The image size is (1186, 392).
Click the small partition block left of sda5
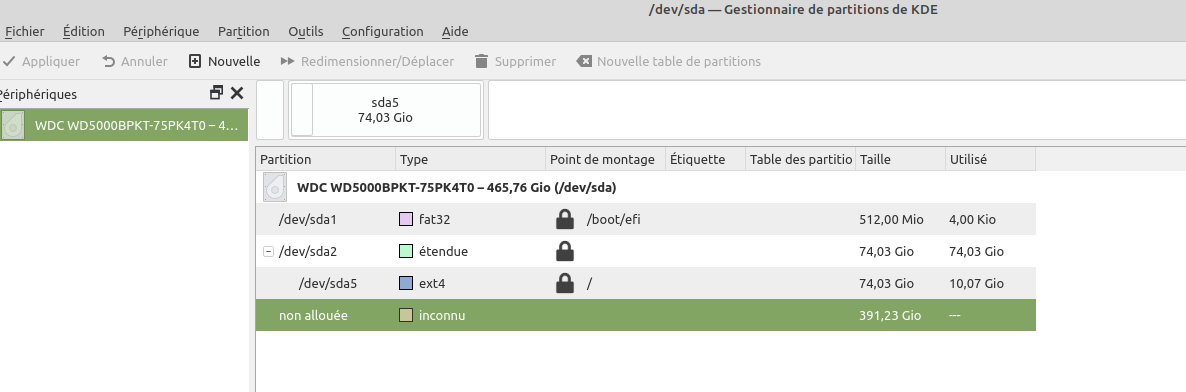click(x=303, y=110)
